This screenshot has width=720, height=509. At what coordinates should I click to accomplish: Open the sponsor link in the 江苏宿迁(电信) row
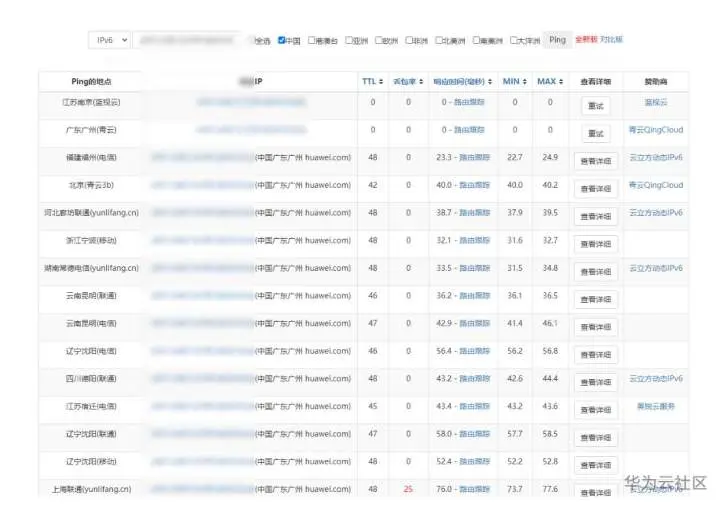coord(656,406)
